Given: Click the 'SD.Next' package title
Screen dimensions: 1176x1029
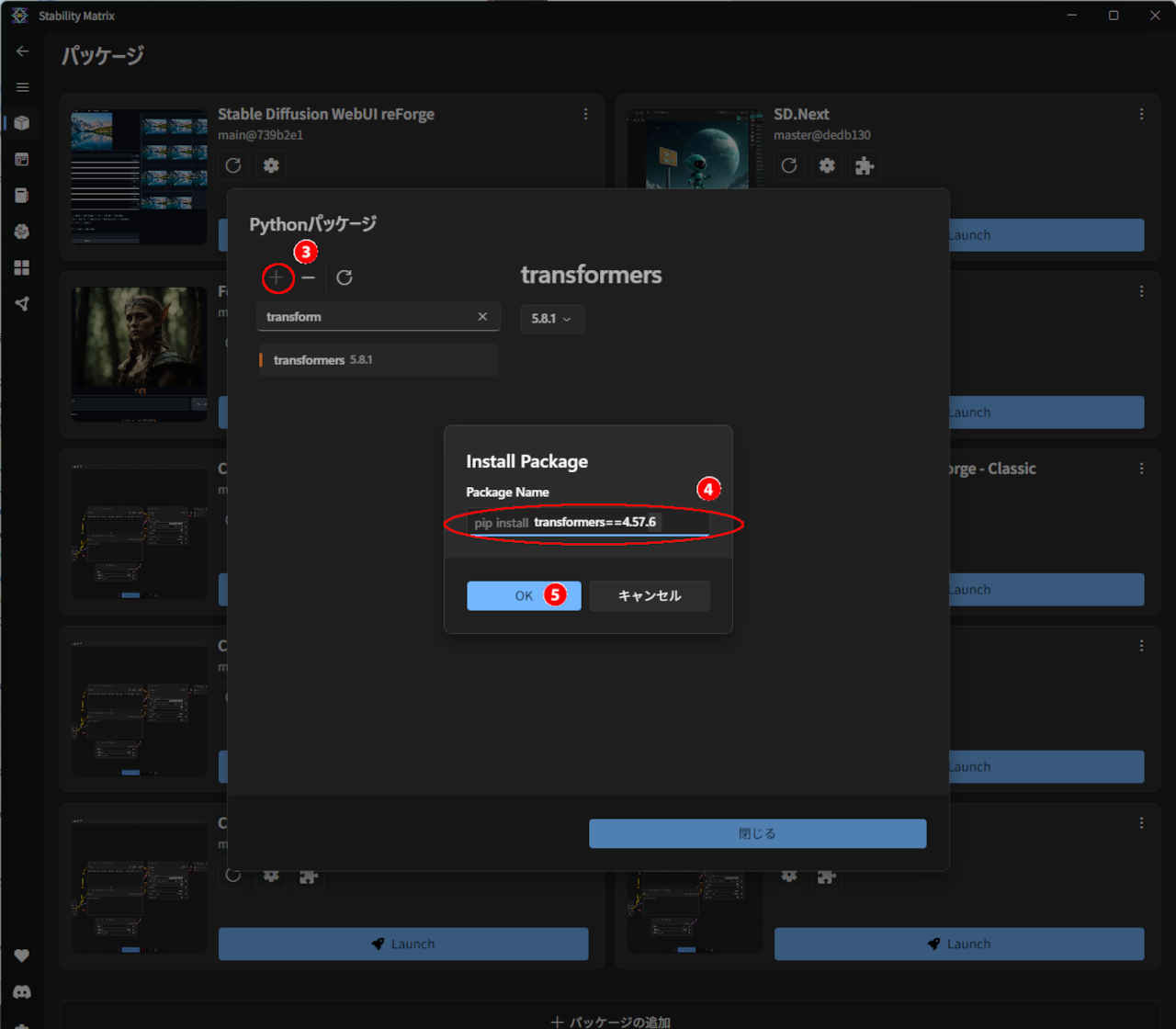Looking at the screenshot, I should (801, 114).
